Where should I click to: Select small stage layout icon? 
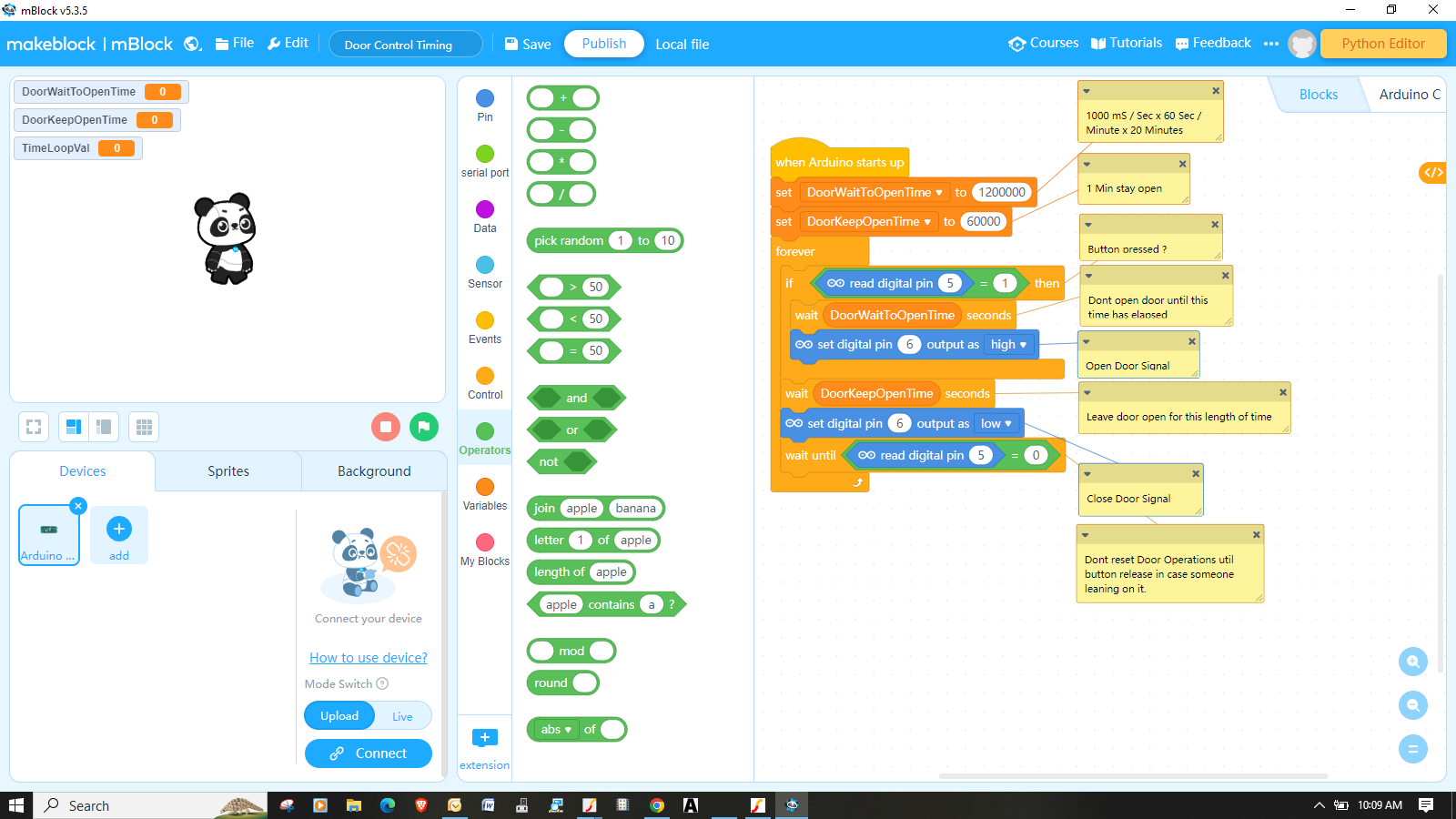pyautogui.click(x=104, y=427)
